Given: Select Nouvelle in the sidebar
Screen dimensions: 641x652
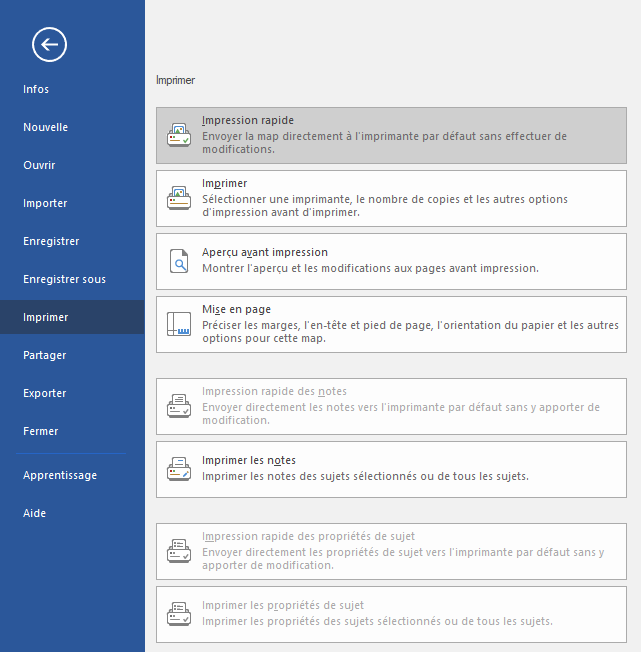Looking at the screenshot, I should (46, 127).
